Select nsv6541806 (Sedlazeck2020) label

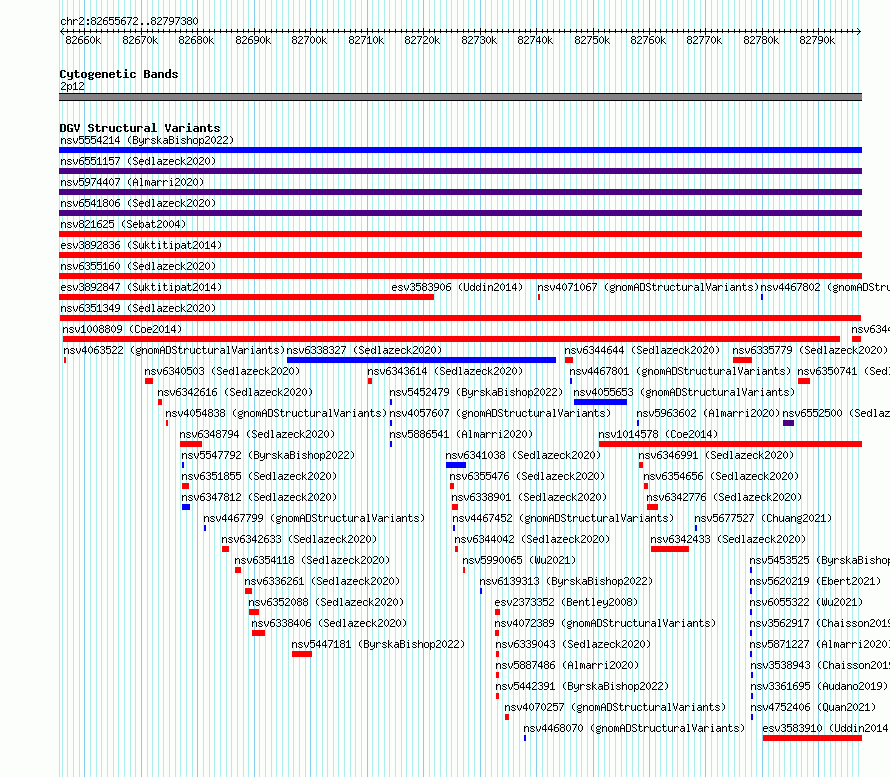click(x=138, y=203)
